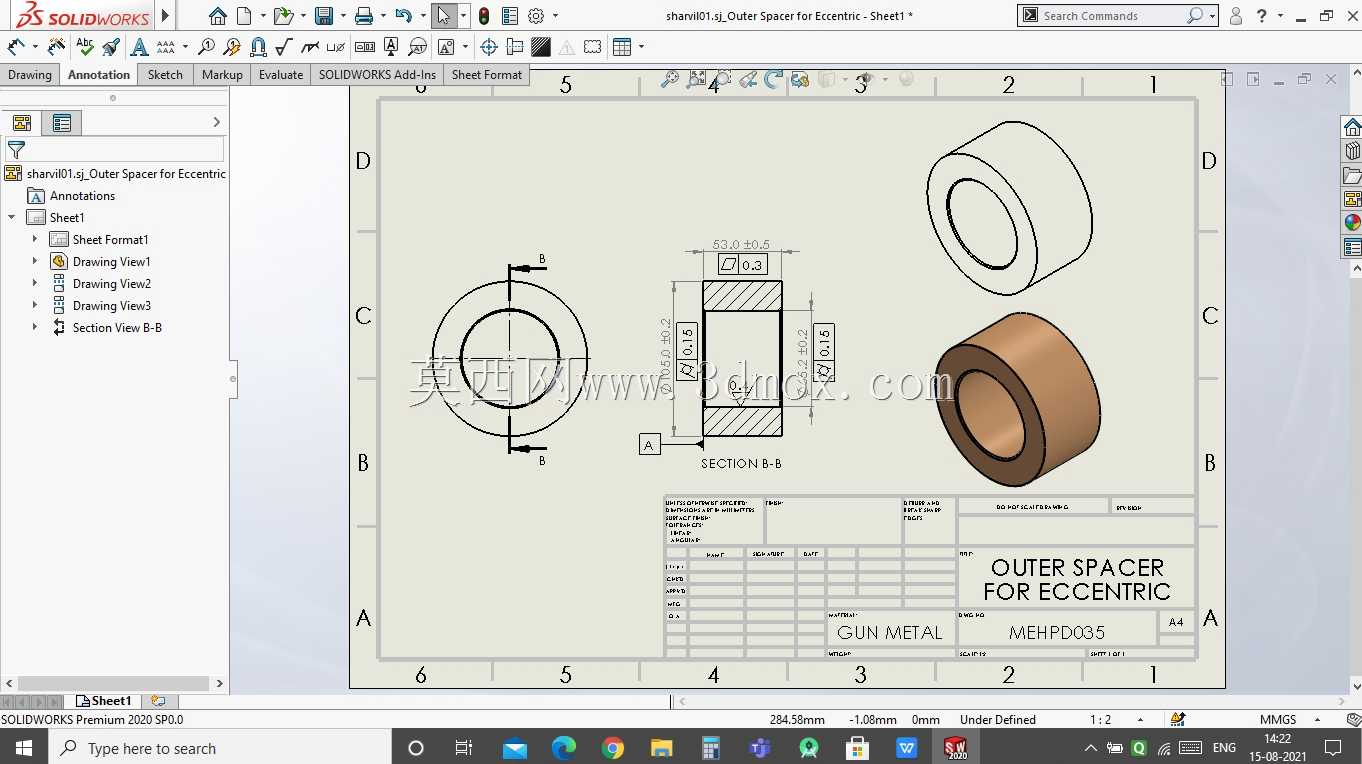Image resolution: width=1362 pixels, height=764 pixels.
Task: Open the Tables dropdown arrow
Action: point(641,46)
